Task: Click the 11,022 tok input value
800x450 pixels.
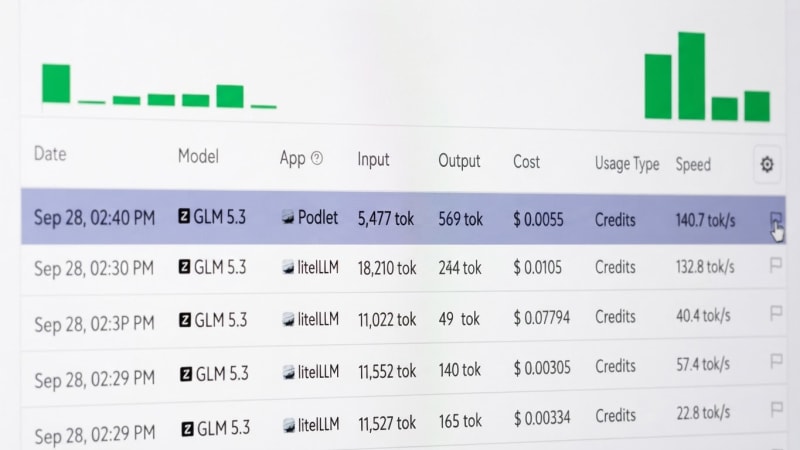Action: coord(387,319)
